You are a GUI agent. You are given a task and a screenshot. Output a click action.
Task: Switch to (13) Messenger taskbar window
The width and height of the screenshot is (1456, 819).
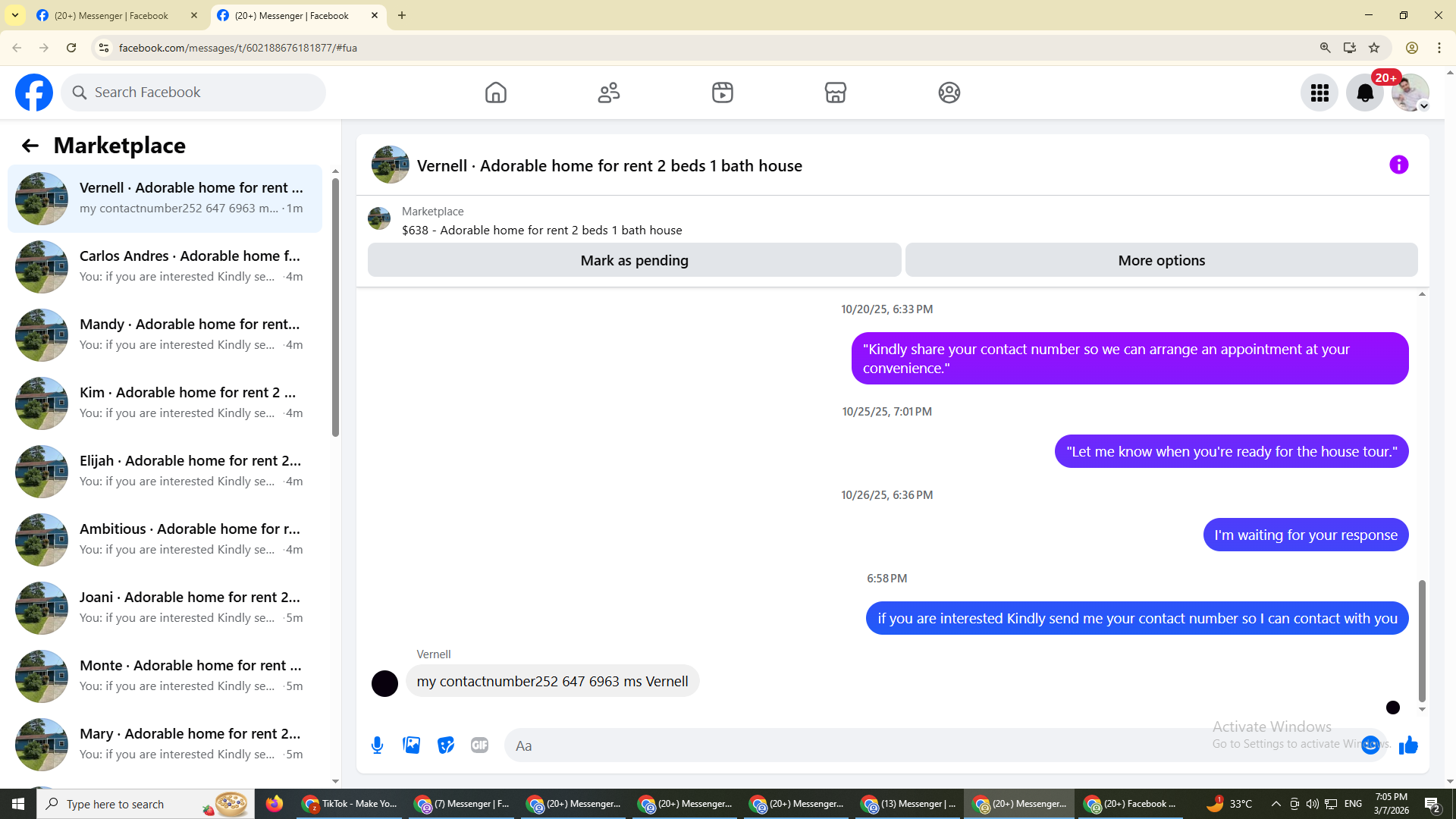[909, 804]
